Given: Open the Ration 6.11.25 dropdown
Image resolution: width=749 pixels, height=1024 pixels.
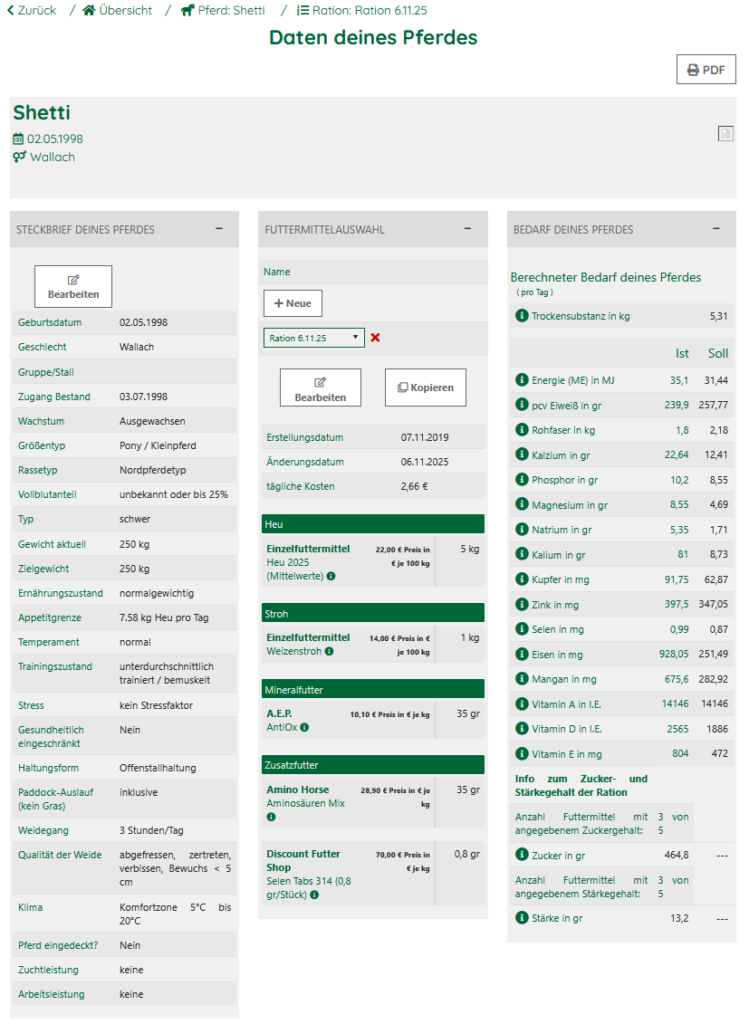Looking at the screenshot, I should pos(314,338).
